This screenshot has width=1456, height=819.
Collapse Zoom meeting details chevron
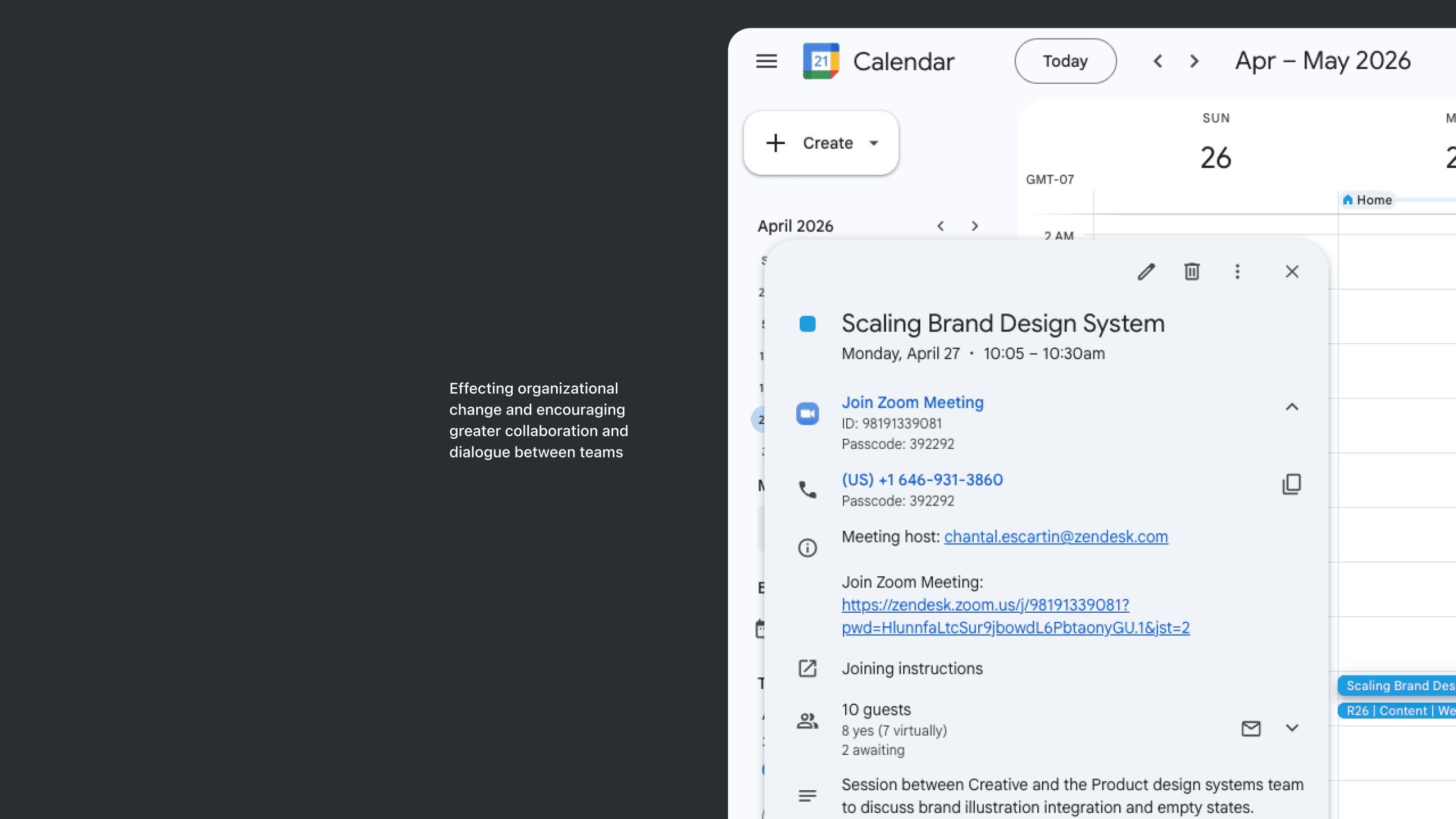(1292, 407)
